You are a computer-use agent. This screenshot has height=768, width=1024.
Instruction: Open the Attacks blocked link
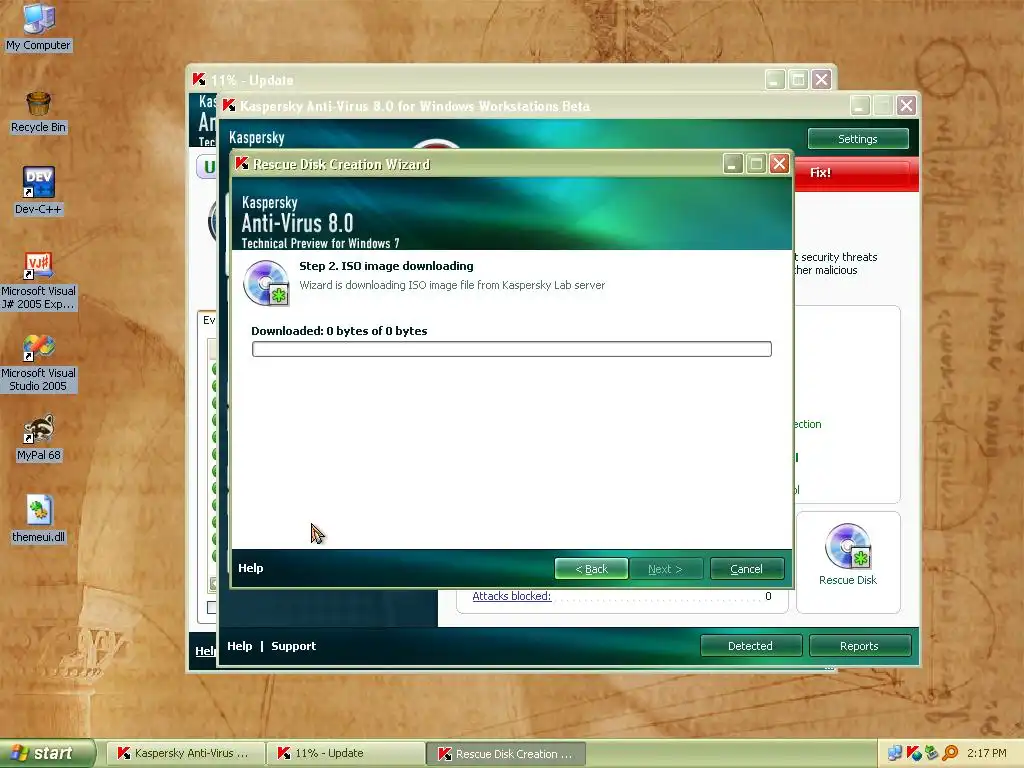click(511, 596)
